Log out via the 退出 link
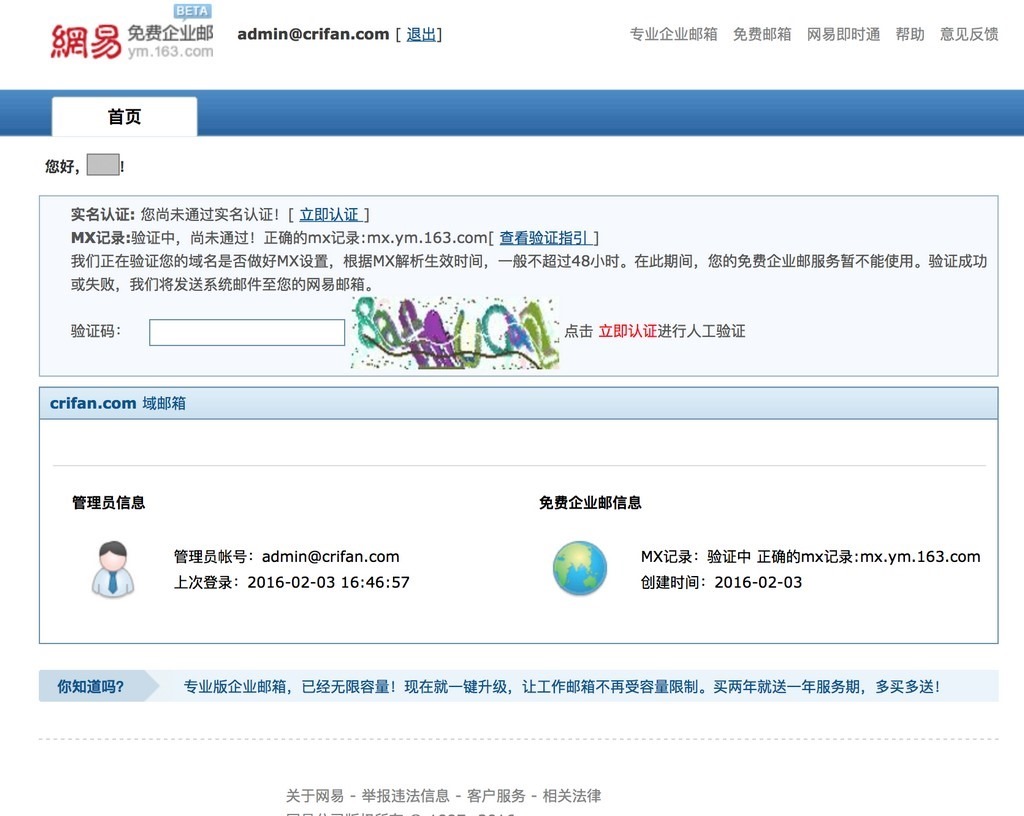 tap(421, 35)
